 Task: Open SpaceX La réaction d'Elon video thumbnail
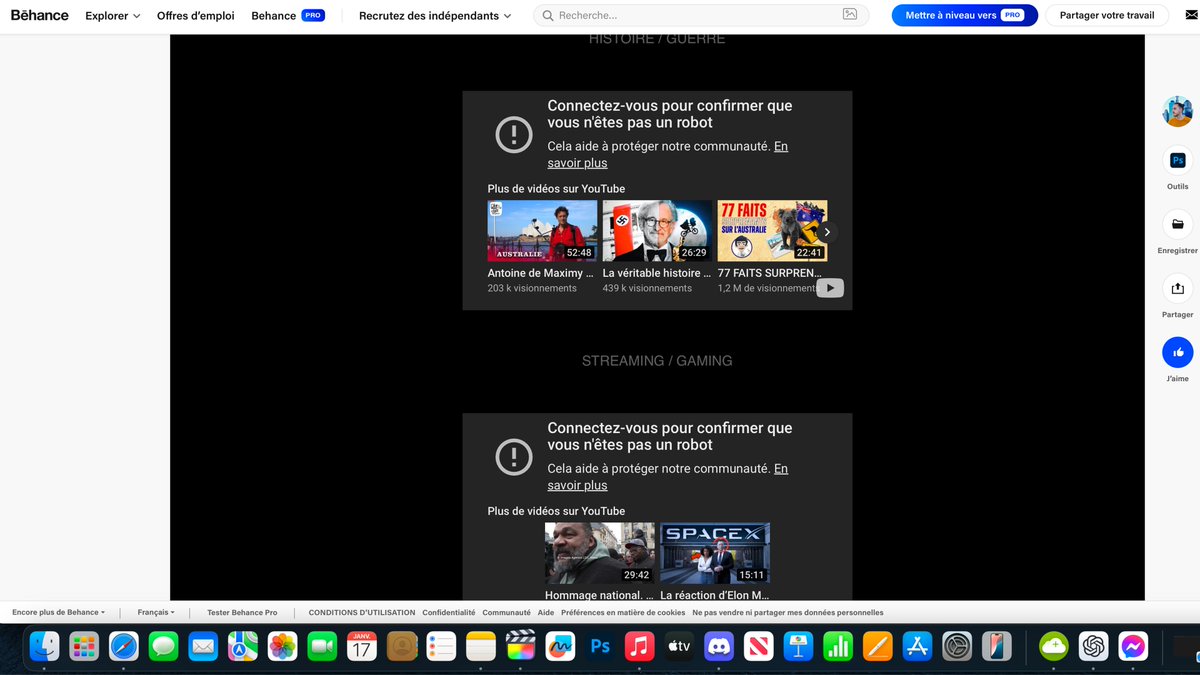pos(715,553)
